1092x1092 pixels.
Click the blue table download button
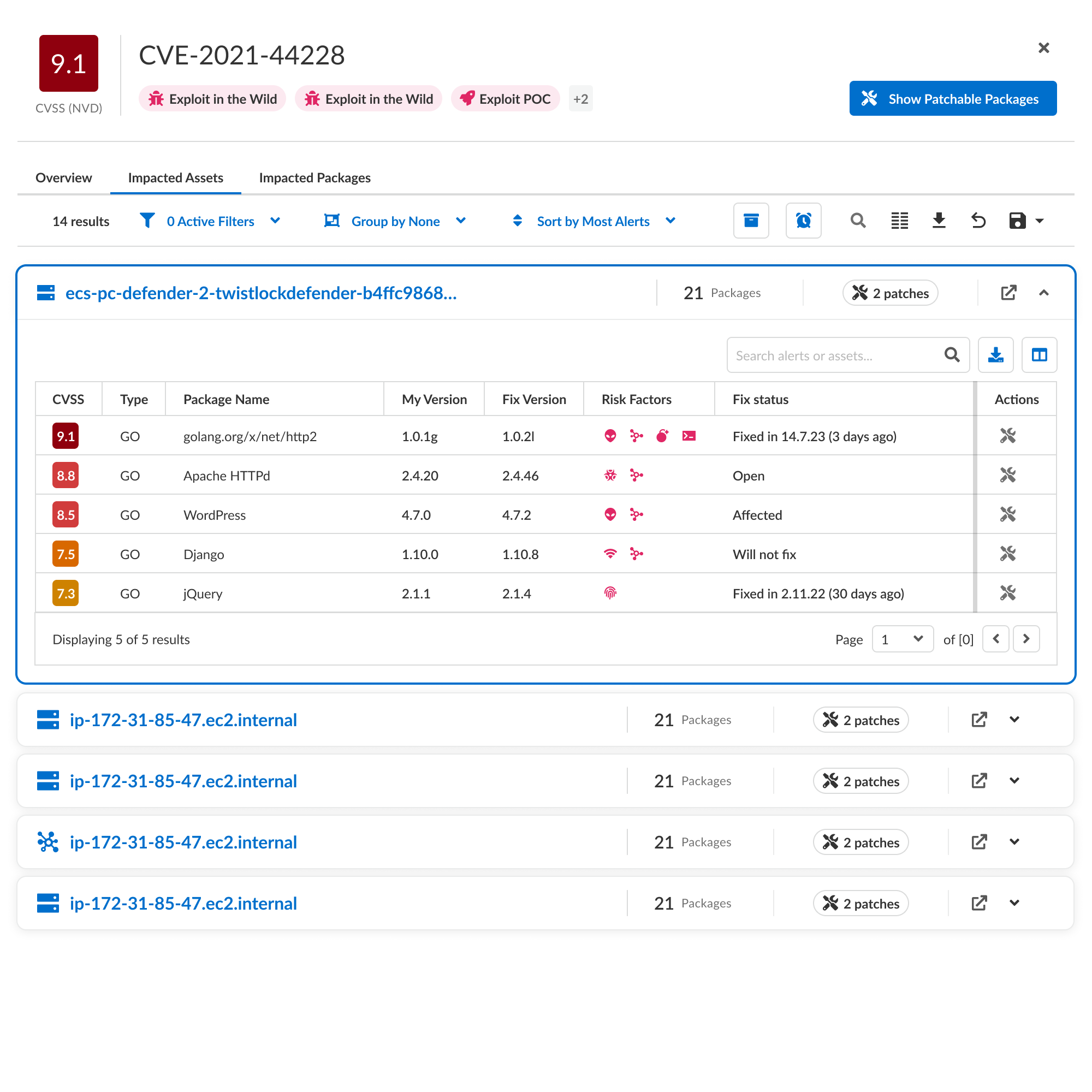pos(995,355)
